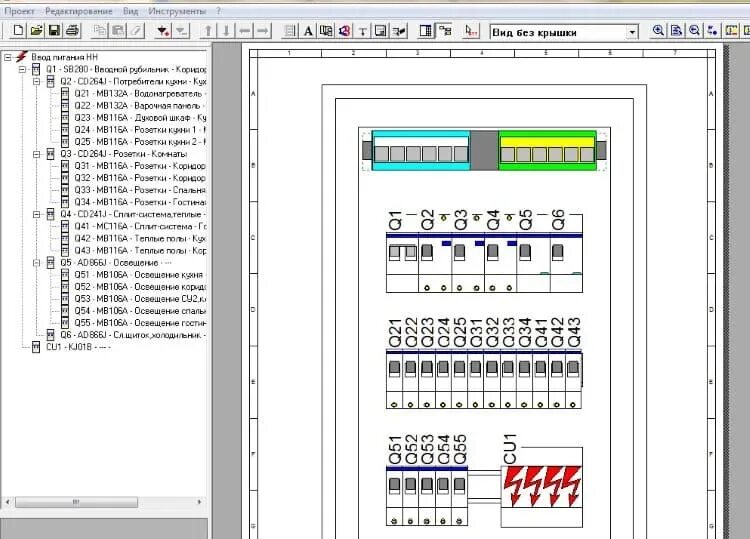Click the fit page view icon

pos(676,31)
